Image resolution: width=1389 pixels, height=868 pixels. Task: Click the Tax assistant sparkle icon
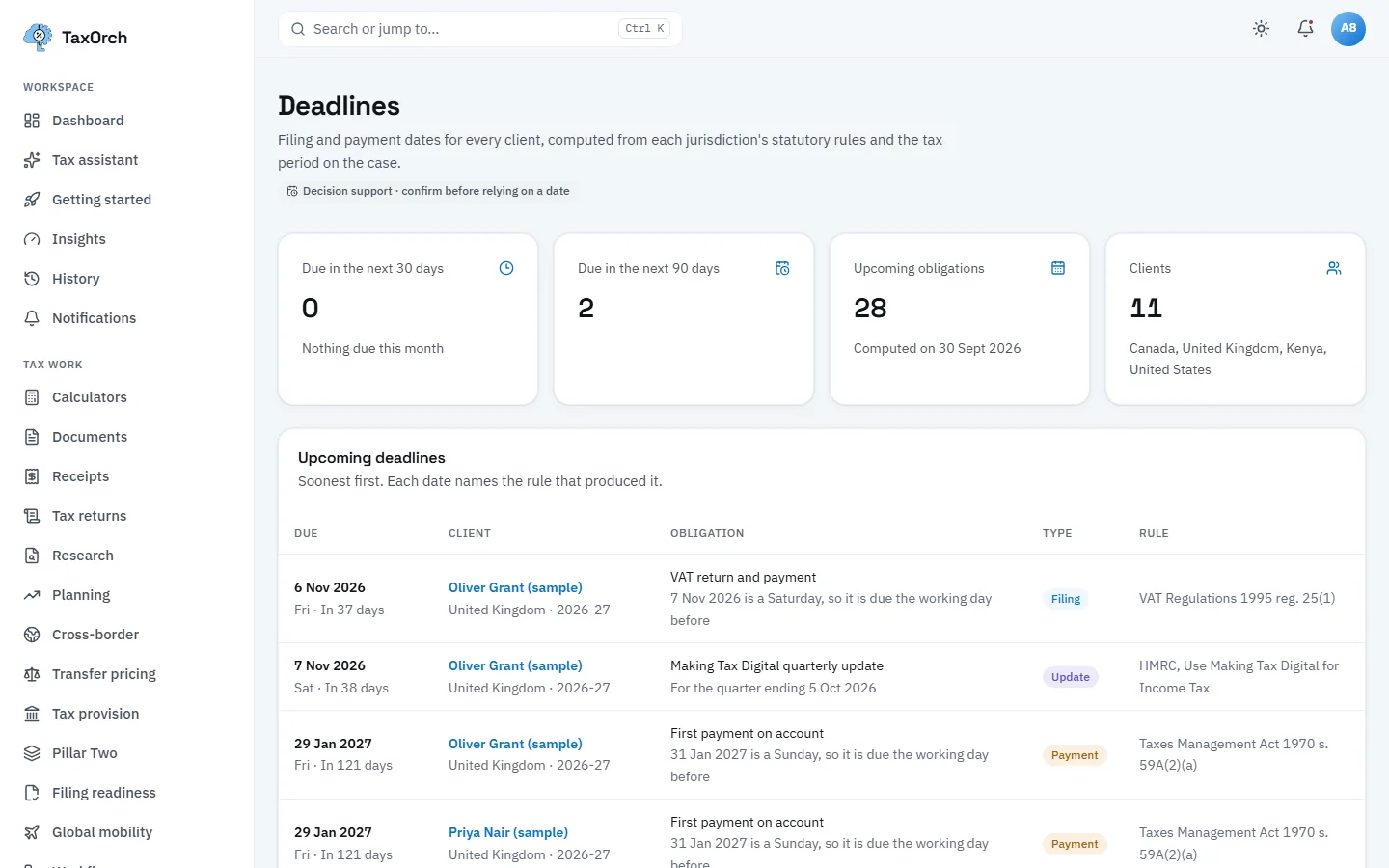tap(32, 160)
